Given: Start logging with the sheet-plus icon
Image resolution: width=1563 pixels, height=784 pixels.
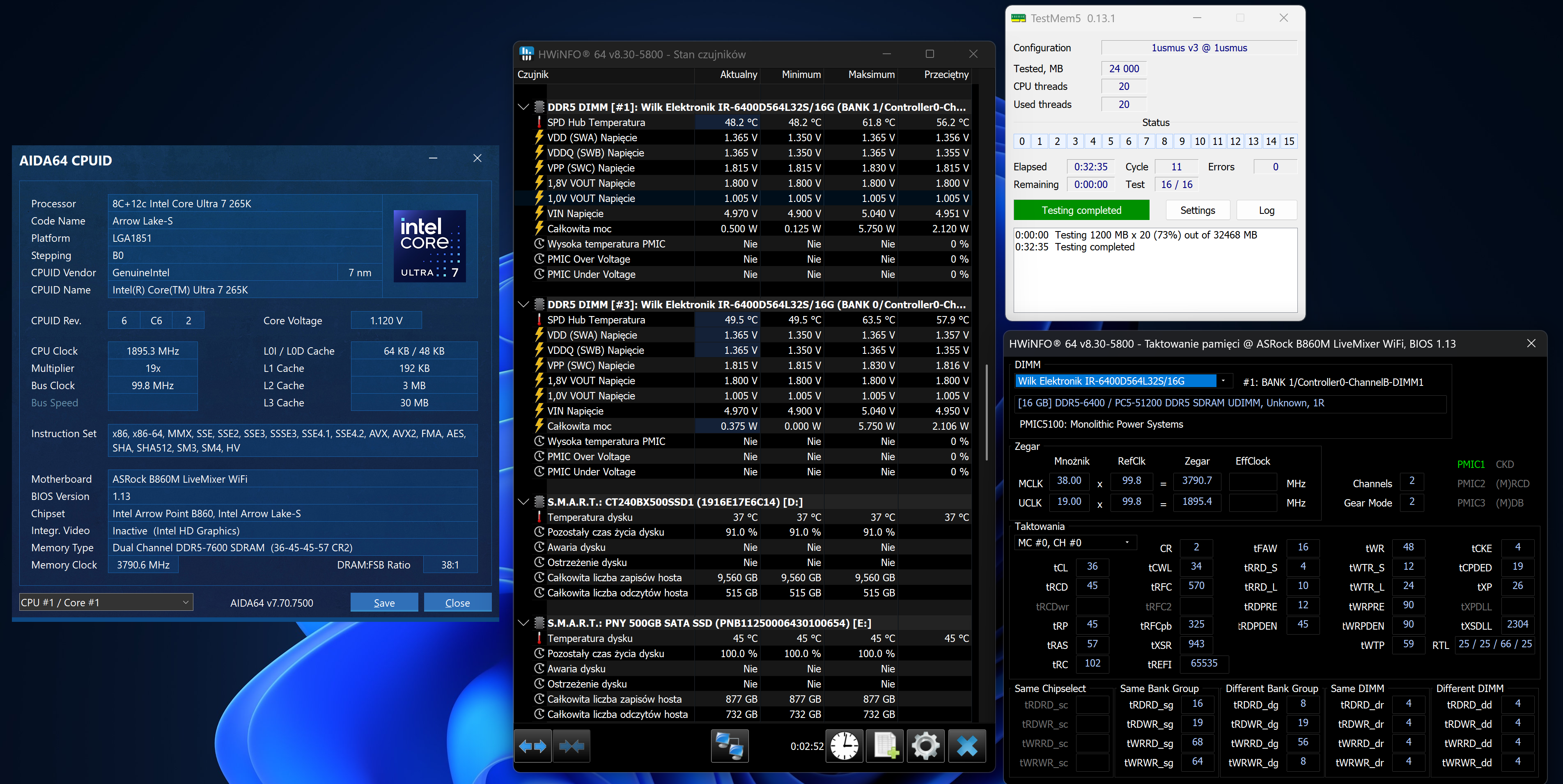Looking at the screenshot, I should point(885,746).
